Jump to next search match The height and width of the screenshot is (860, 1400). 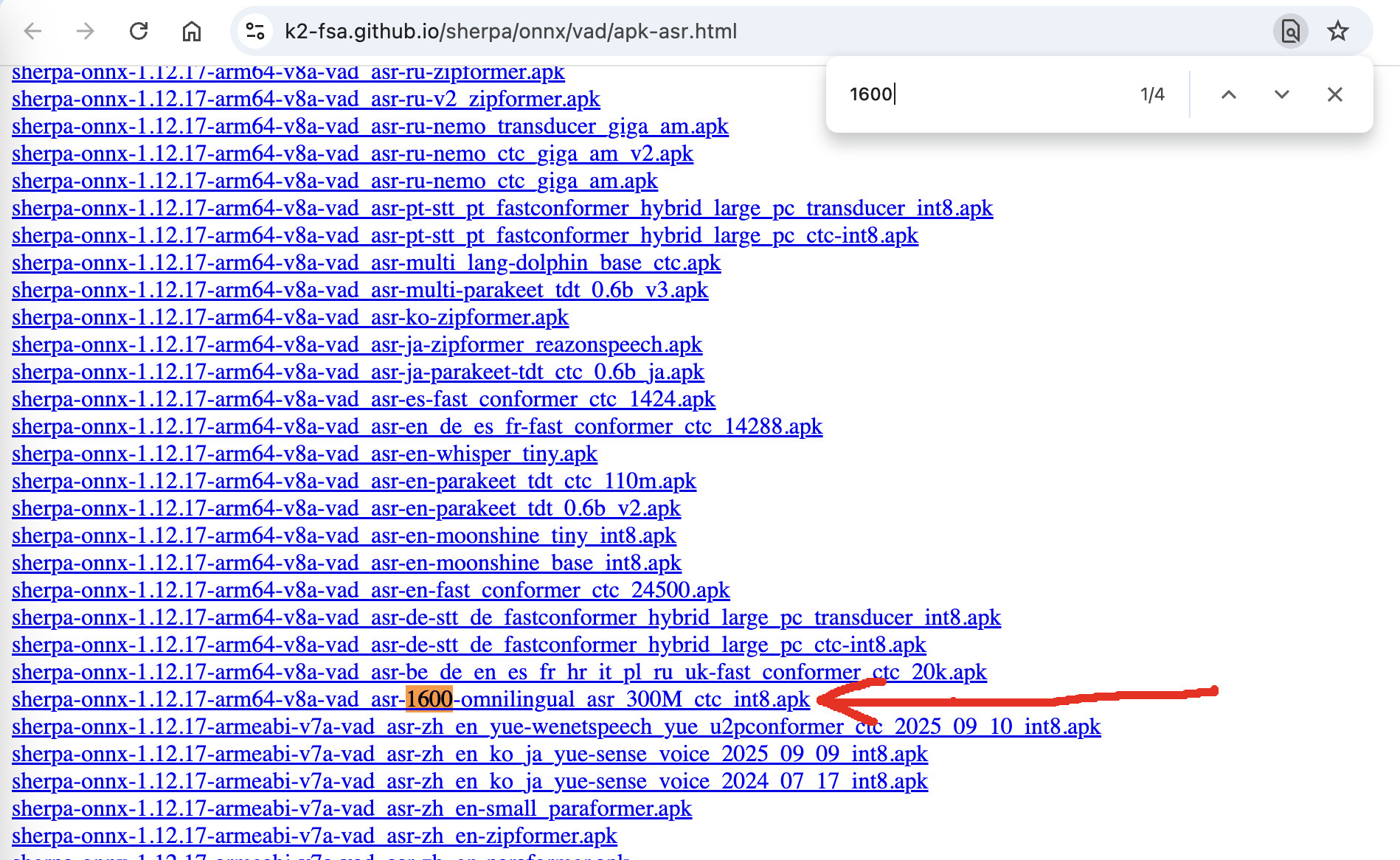tap(1281, 94)
